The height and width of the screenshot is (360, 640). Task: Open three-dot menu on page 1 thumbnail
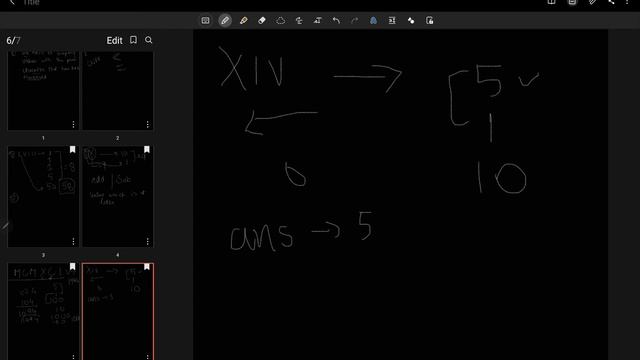click(x=73, y=124)
